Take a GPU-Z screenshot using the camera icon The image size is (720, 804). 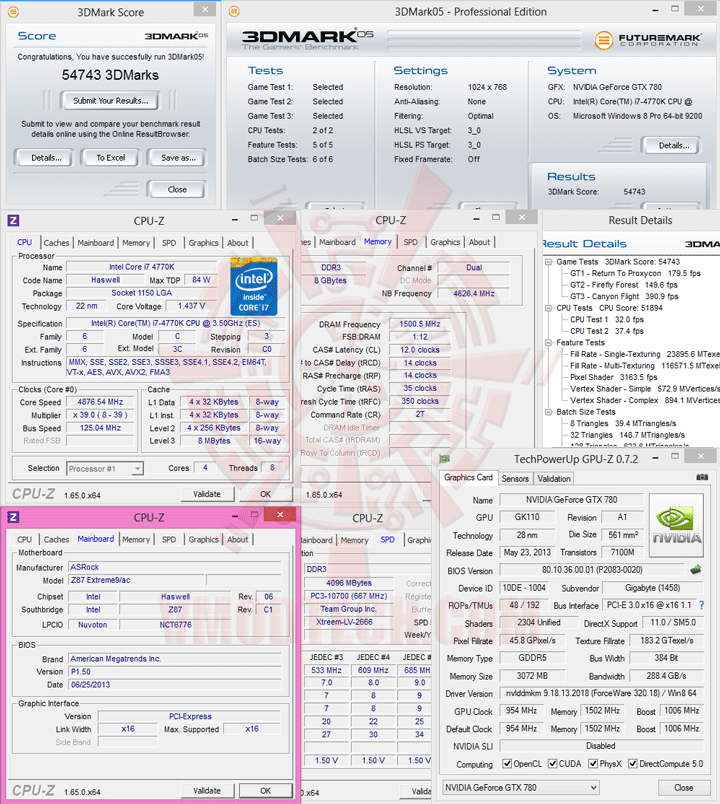702,477
